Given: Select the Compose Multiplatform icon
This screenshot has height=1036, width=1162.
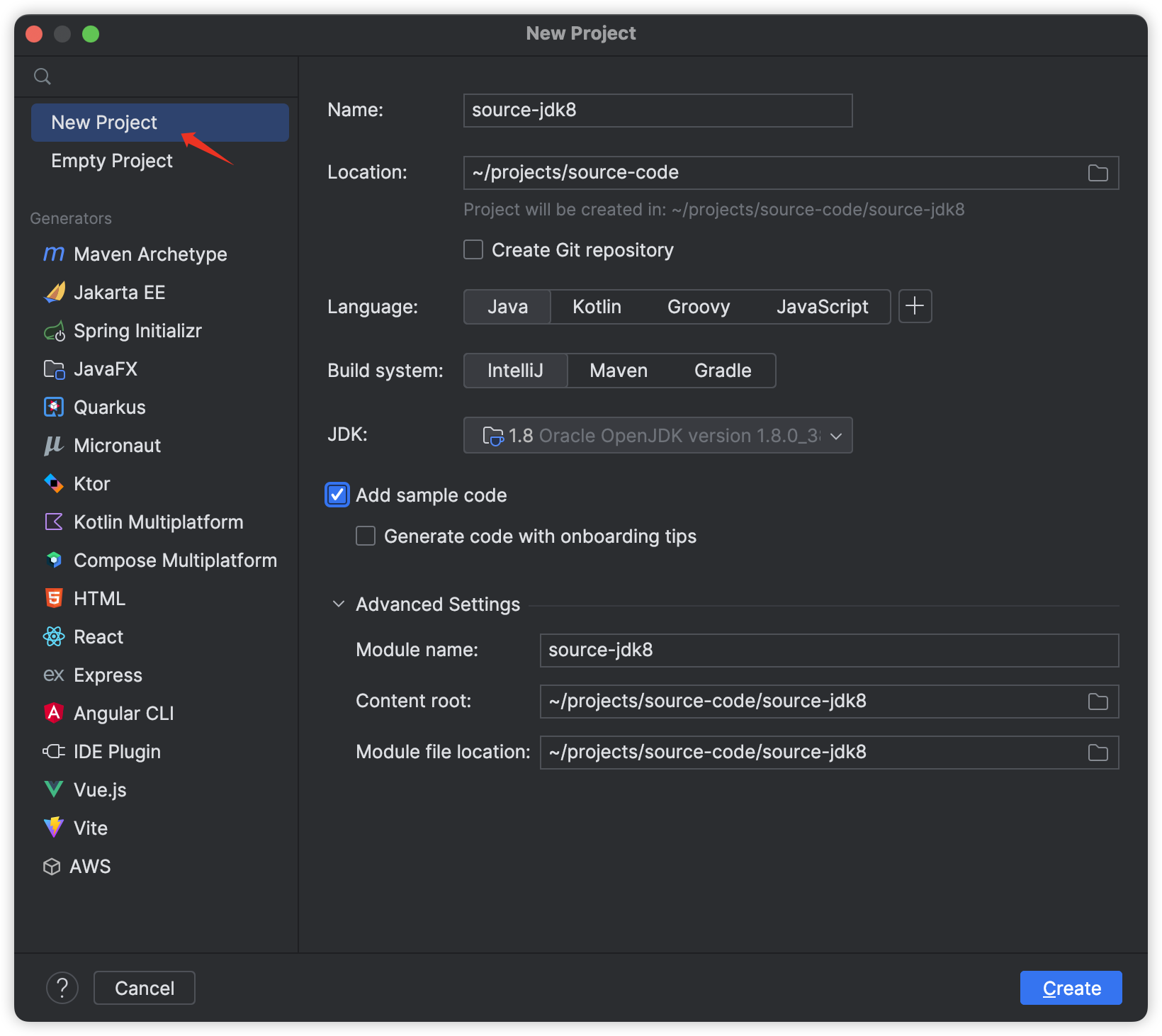Looking at the screenshot, I should (54, 560).
